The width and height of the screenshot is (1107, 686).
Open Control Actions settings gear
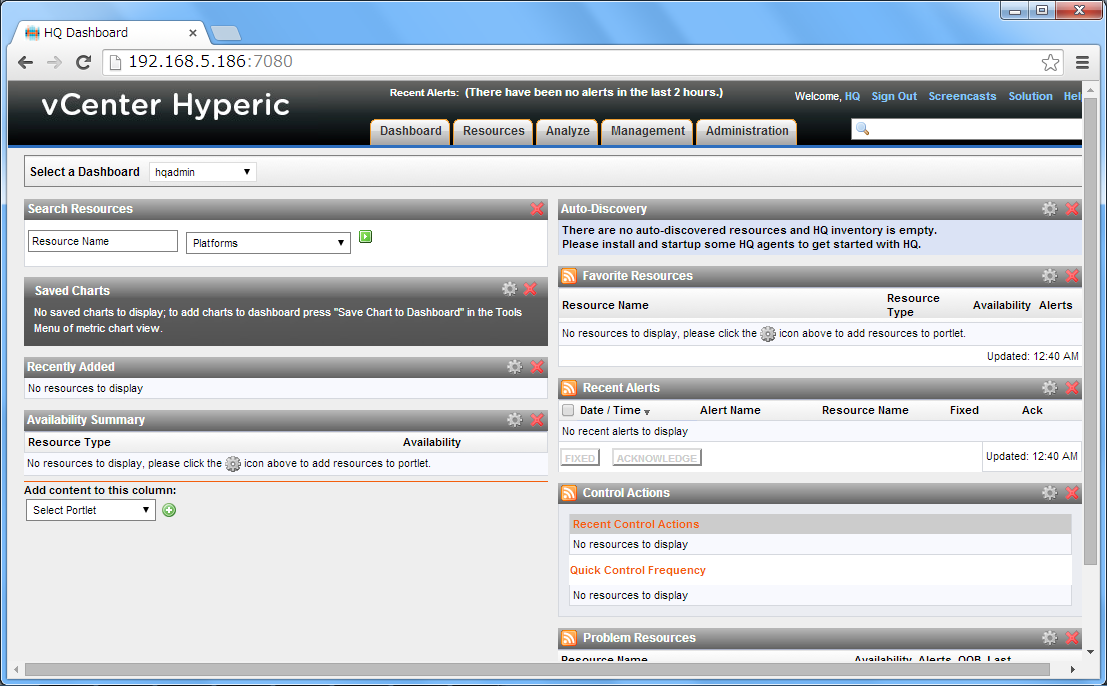pyautogui.click(x=1050, y=493)
